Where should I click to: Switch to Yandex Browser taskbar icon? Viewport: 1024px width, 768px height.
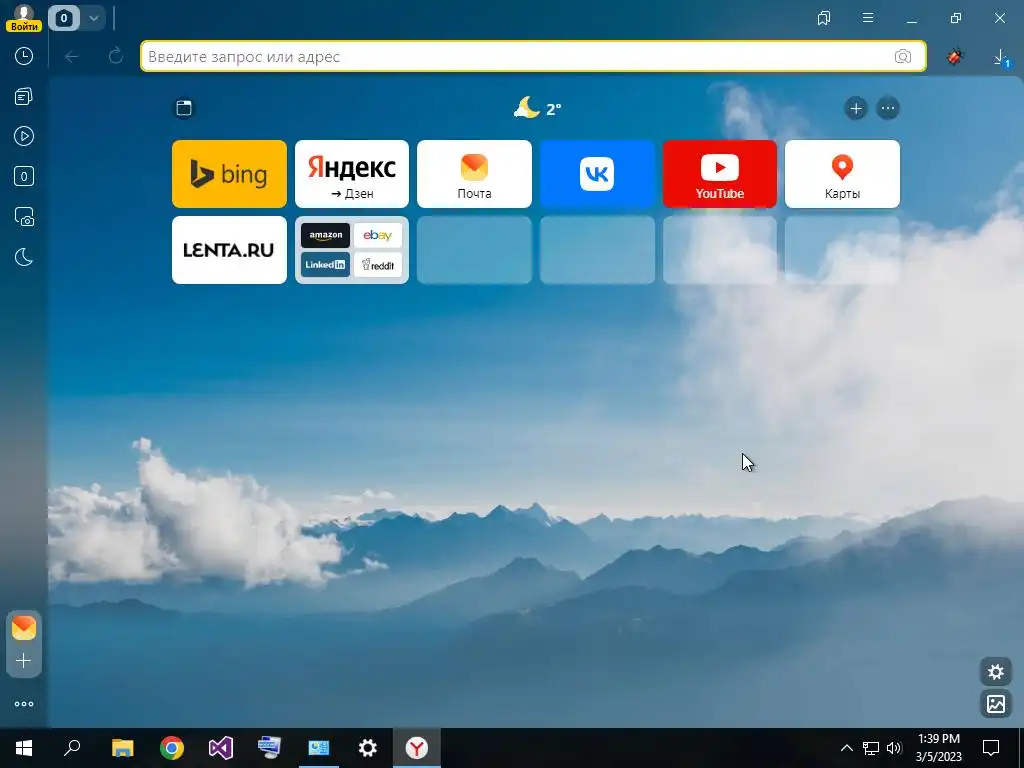pos(417,748)
